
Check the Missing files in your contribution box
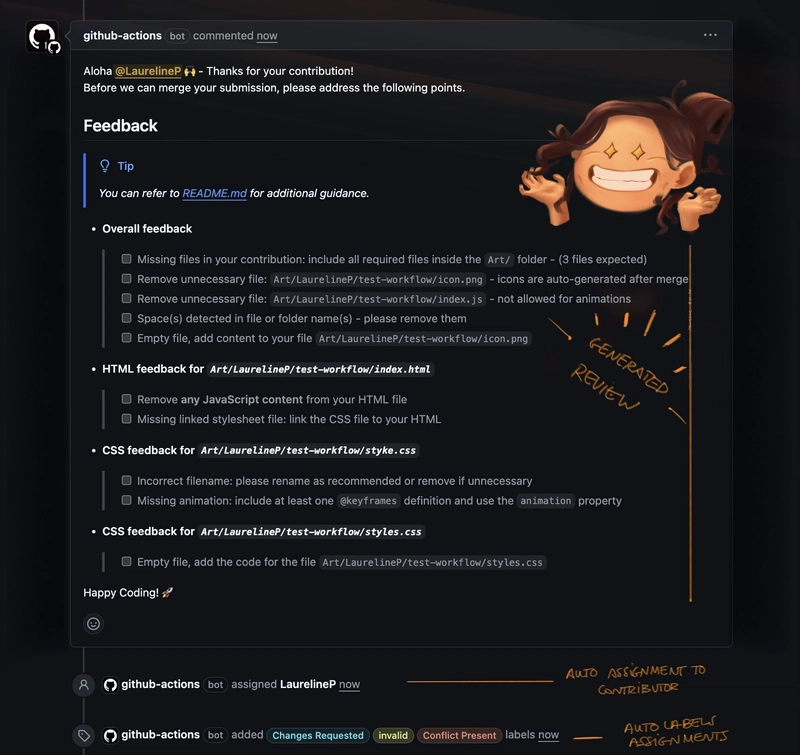(127, 259)
